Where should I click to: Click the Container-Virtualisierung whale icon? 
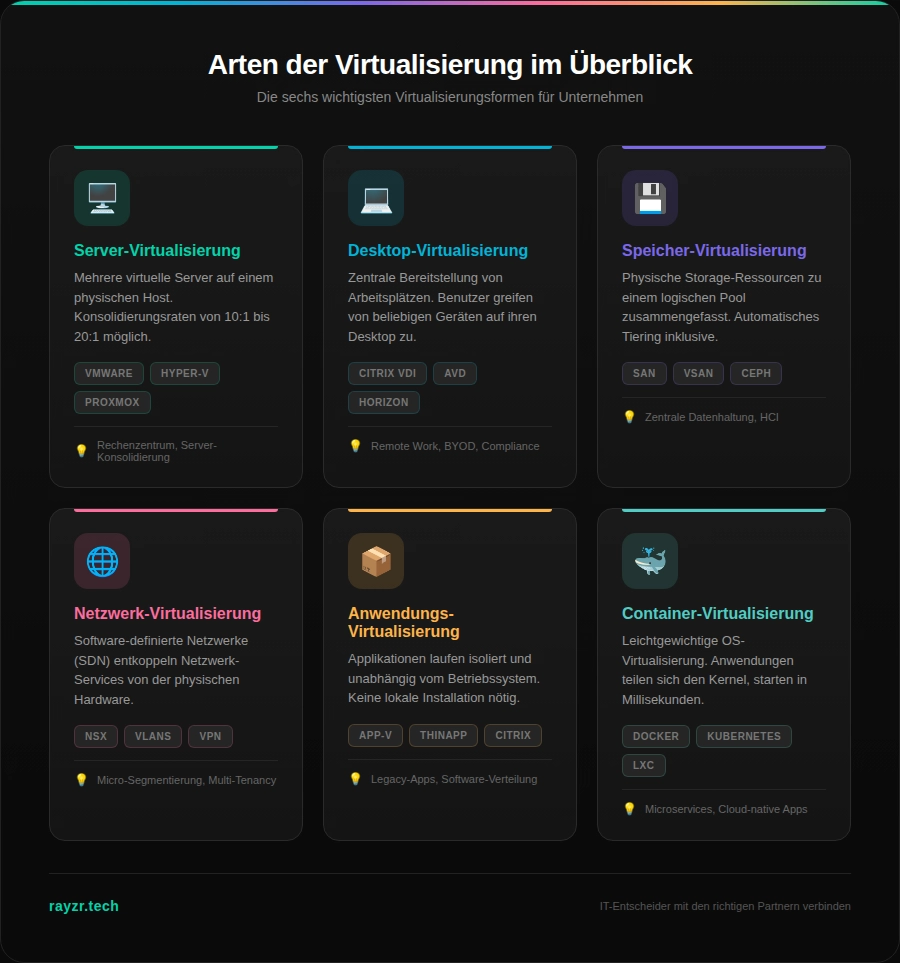650,561
